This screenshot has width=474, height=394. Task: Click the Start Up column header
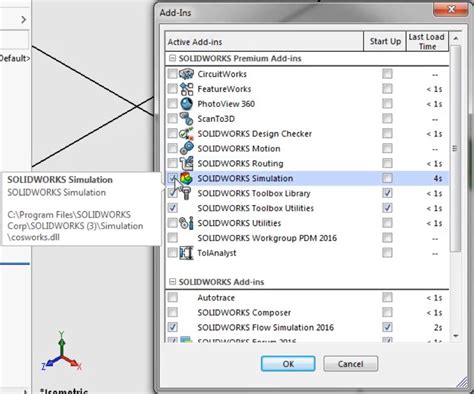coord(385,42)
